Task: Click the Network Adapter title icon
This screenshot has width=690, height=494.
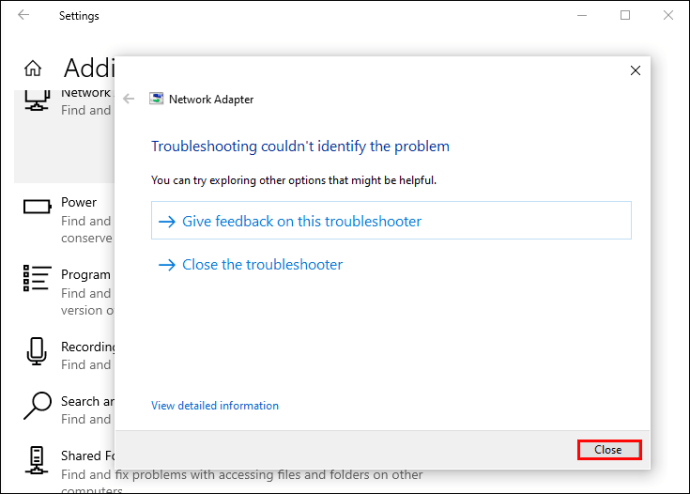Action: point(156,99)
